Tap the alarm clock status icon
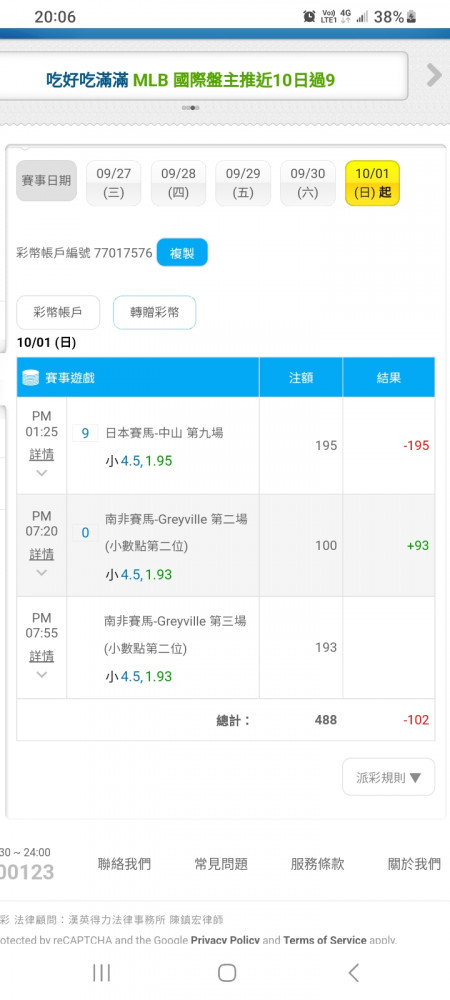The height and width of the screenshot is (1000, 450). (309, 17)
